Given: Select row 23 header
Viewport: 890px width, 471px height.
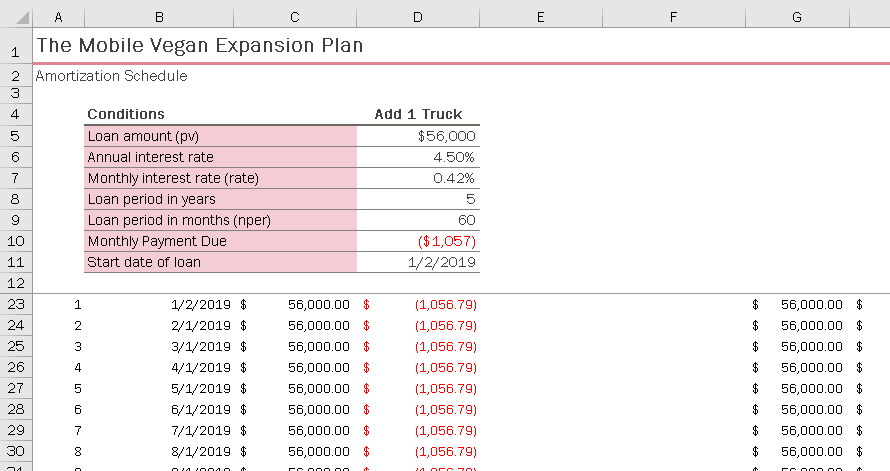Looking at the screenshot, I should point(16,304).
